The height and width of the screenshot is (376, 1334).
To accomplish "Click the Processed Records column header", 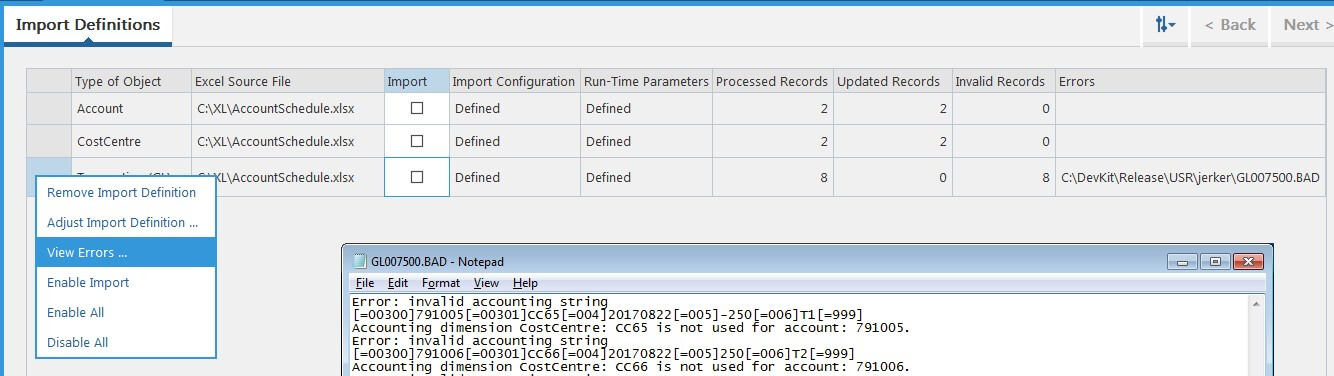I will pos(772,81).
